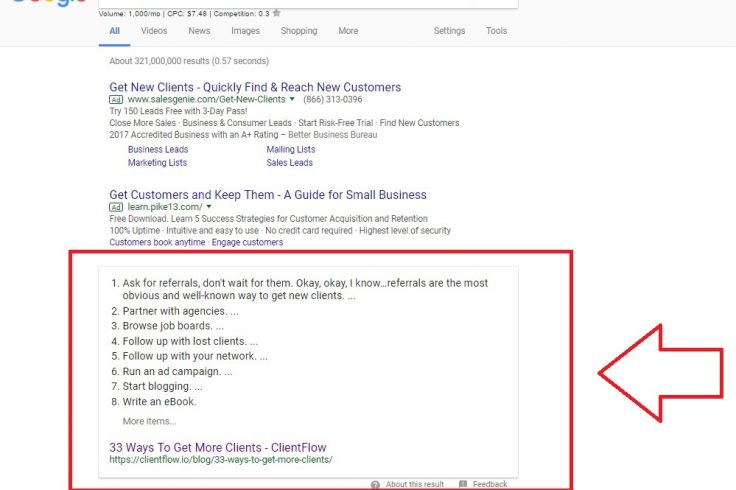The image size is (736, 490).
Task: Open the Get New Clients ad headline
Action: tap(255, 87)
